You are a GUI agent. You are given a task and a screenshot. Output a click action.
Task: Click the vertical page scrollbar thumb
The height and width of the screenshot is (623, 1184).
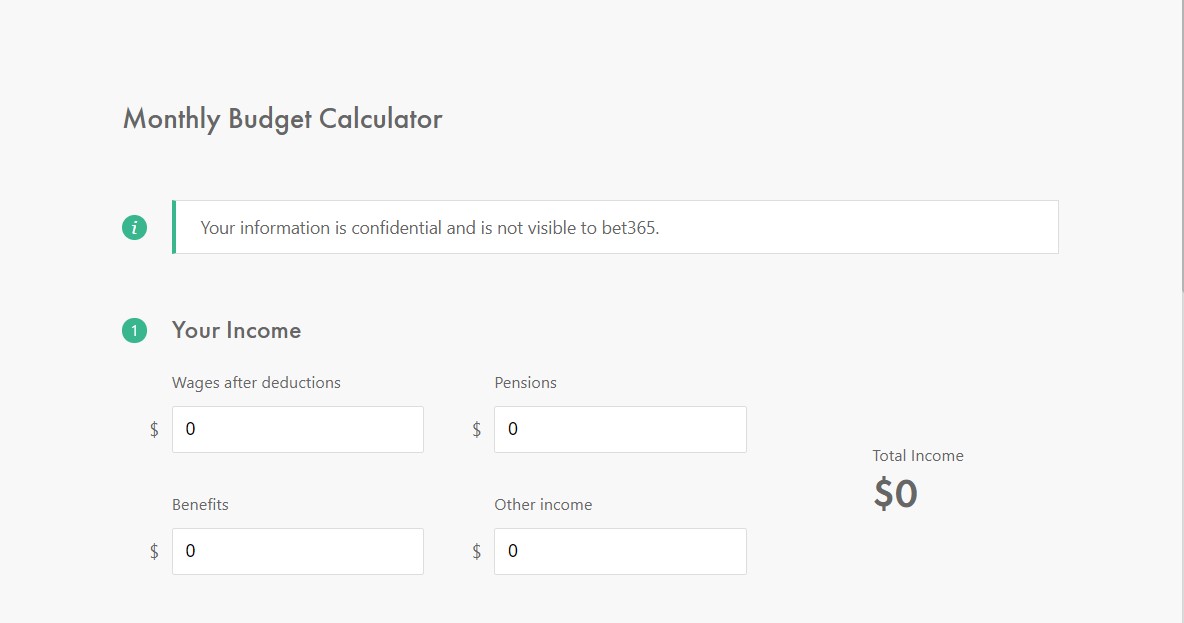click(1181, 143)
